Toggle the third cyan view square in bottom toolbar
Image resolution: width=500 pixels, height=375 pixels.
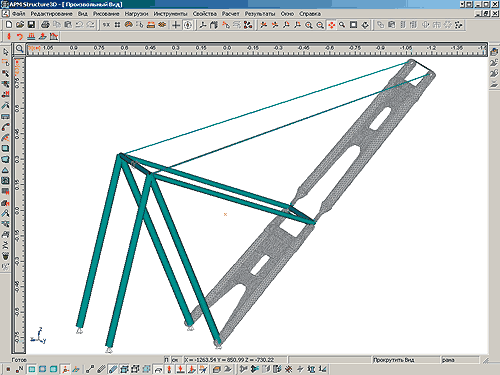click(53, 369)
